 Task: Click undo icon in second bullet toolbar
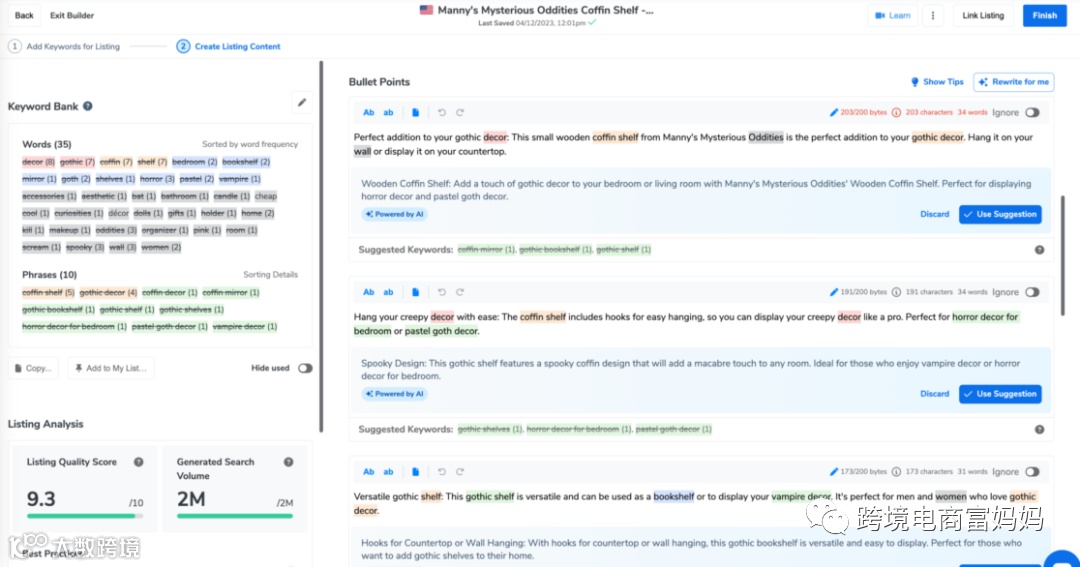442,292
